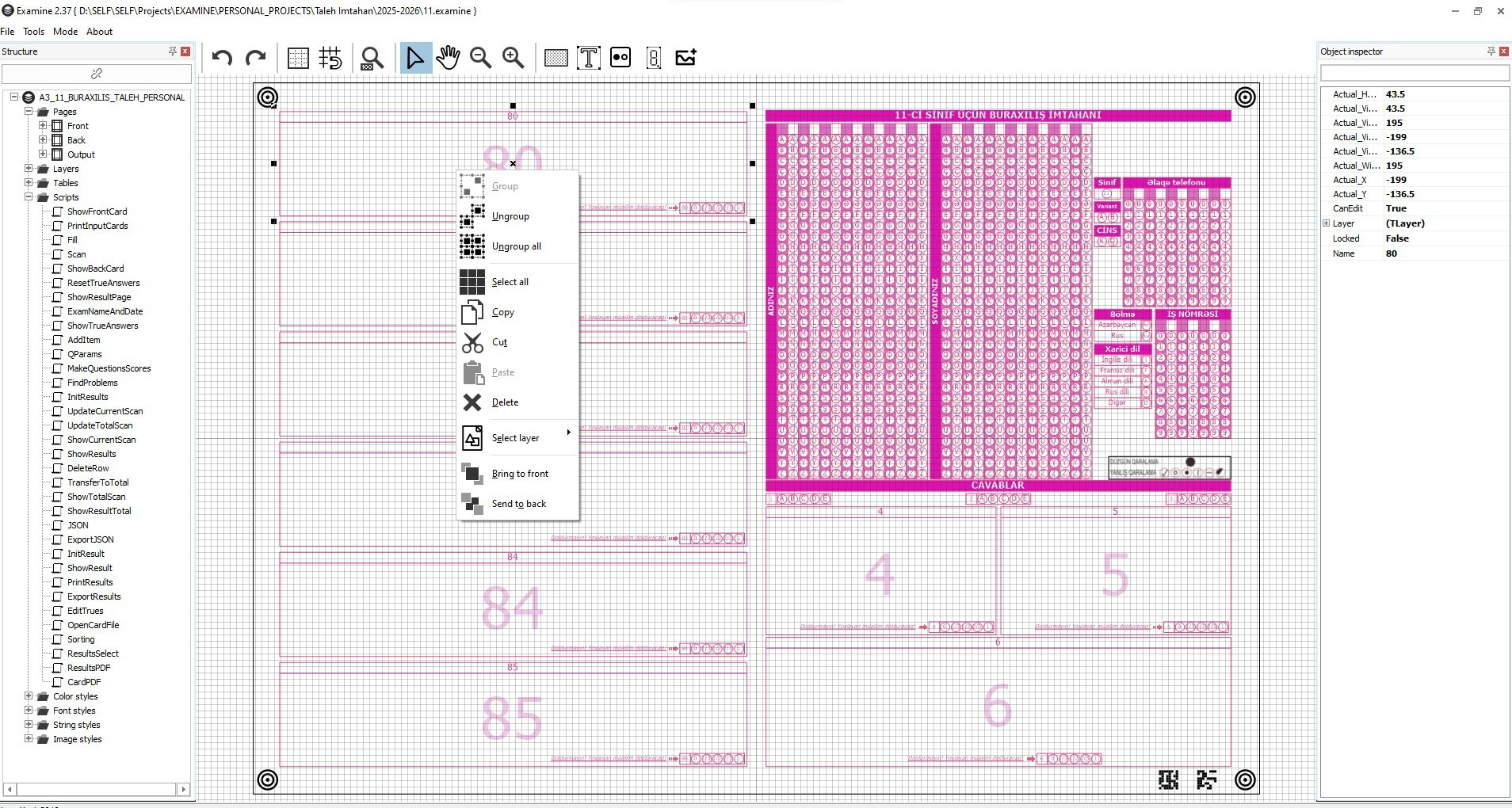Select the OpenCardFile script
This screenshot has height=808, width=1512.
point(93,625)
